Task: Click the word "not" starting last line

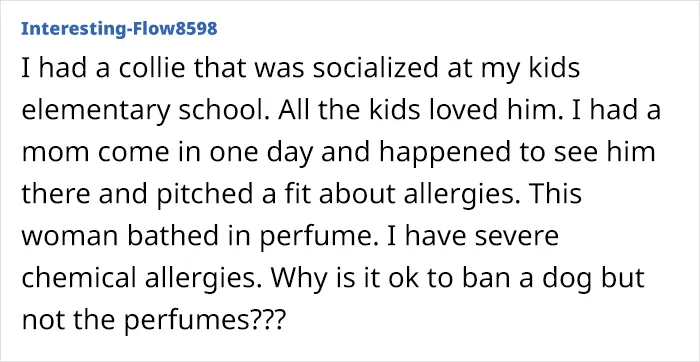Action: coord(40,321)
